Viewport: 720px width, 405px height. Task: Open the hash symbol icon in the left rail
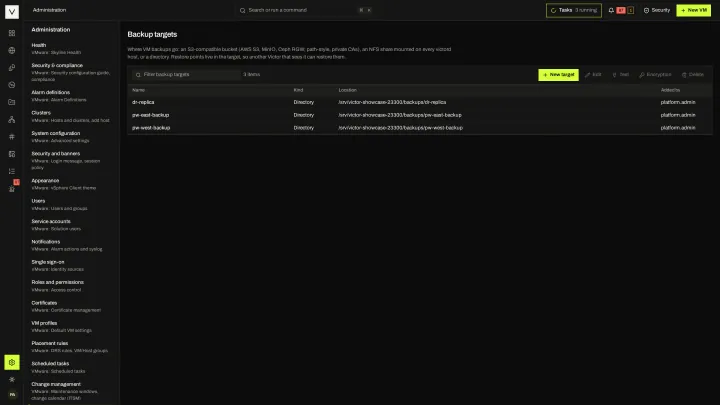[12, 137]
